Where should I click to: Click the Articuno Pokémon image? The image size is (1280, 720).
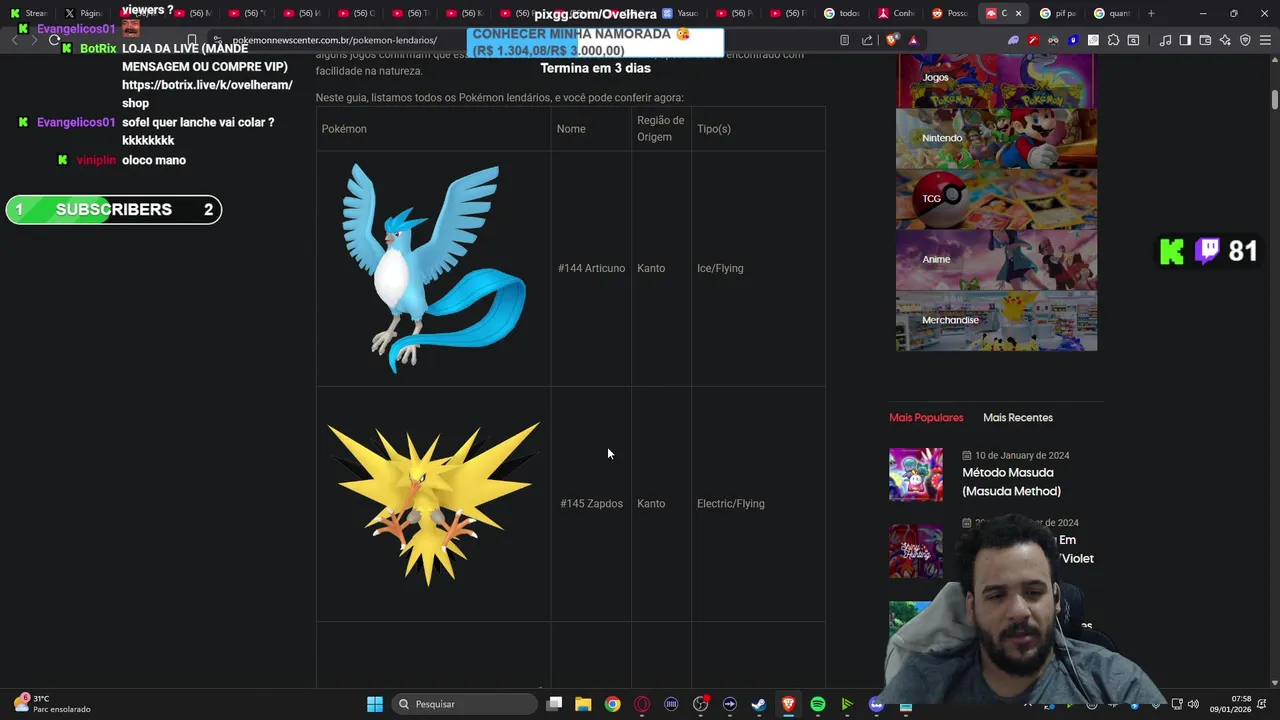coord(433,268)
